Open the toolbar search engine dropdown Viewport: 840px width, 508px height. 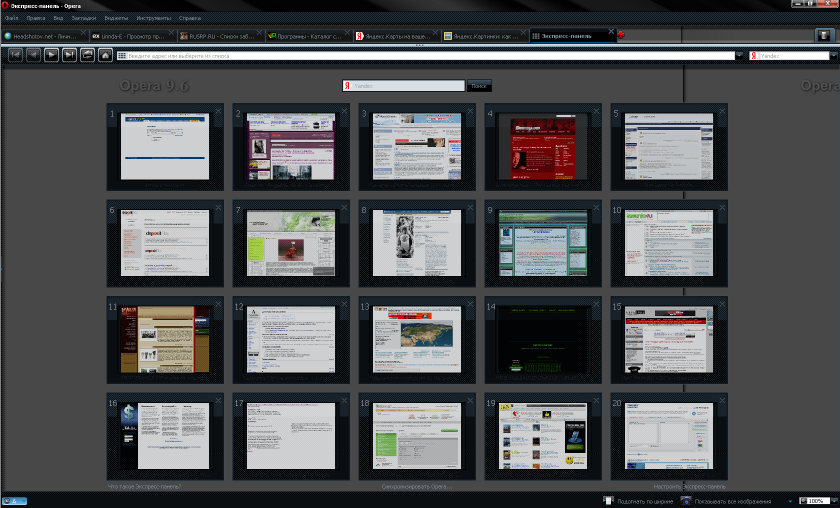(833, 56)
